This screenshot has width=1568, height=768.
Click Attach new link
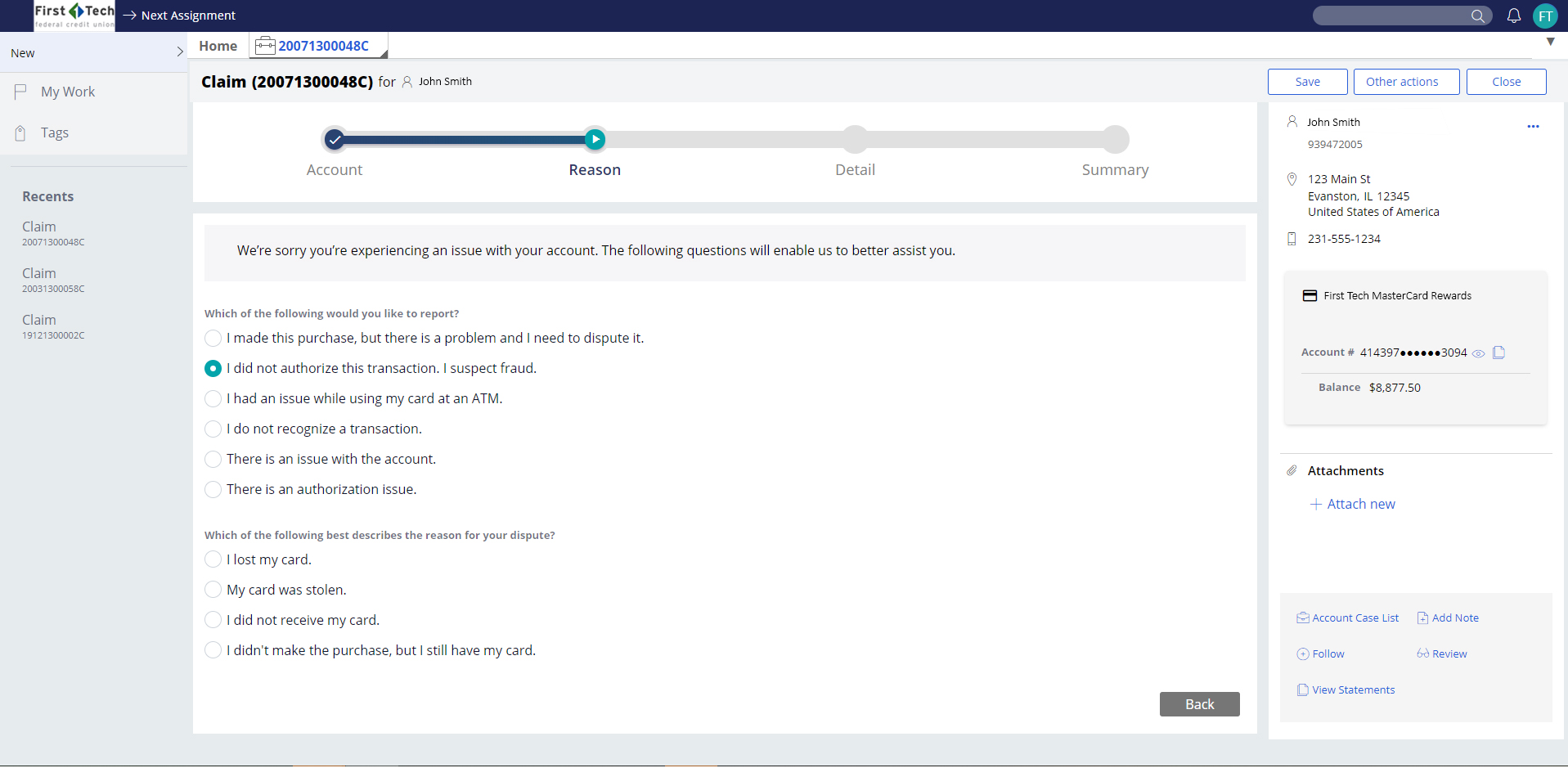(1359, 504)
